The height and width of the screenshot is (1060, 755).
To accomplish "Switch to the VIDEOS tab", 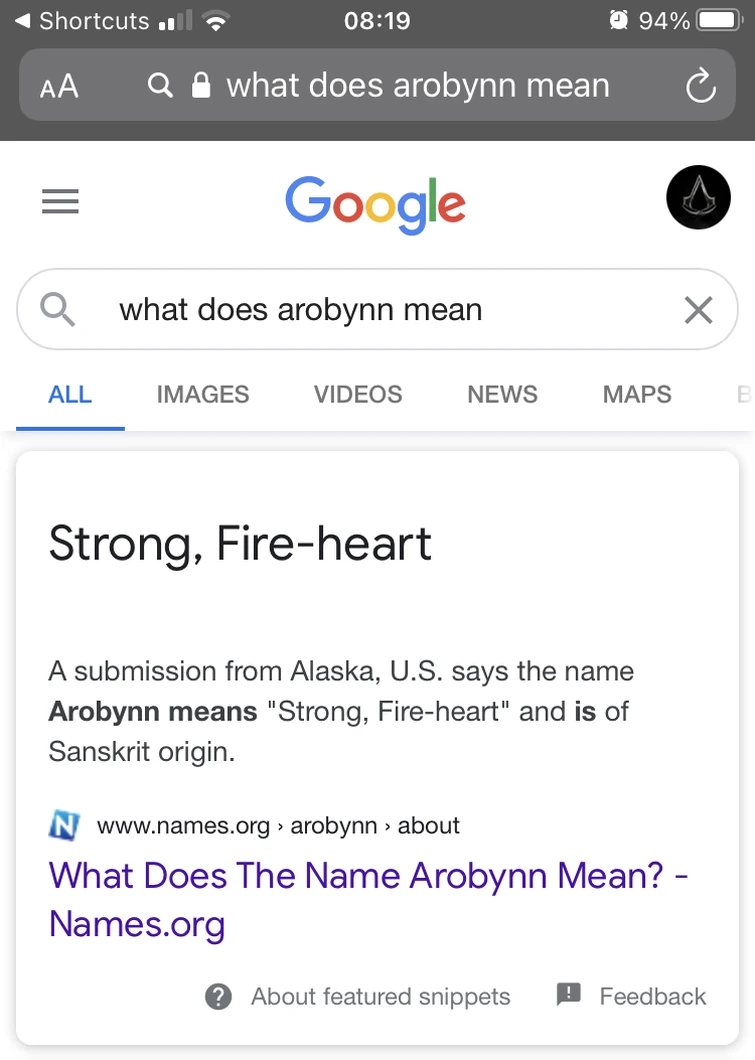I will click(x=357, y=394).
